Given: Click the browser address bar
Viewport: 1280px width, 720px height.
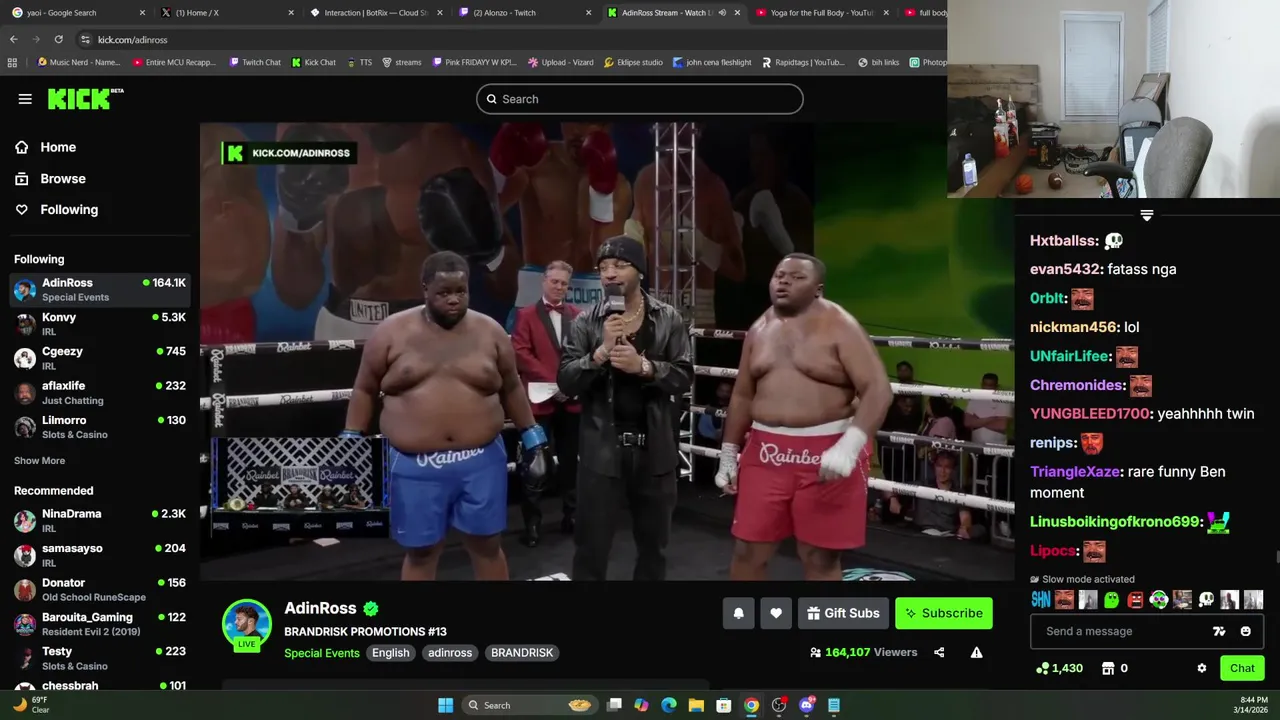Looking at the screenshot, I should [x=510, y=39].
